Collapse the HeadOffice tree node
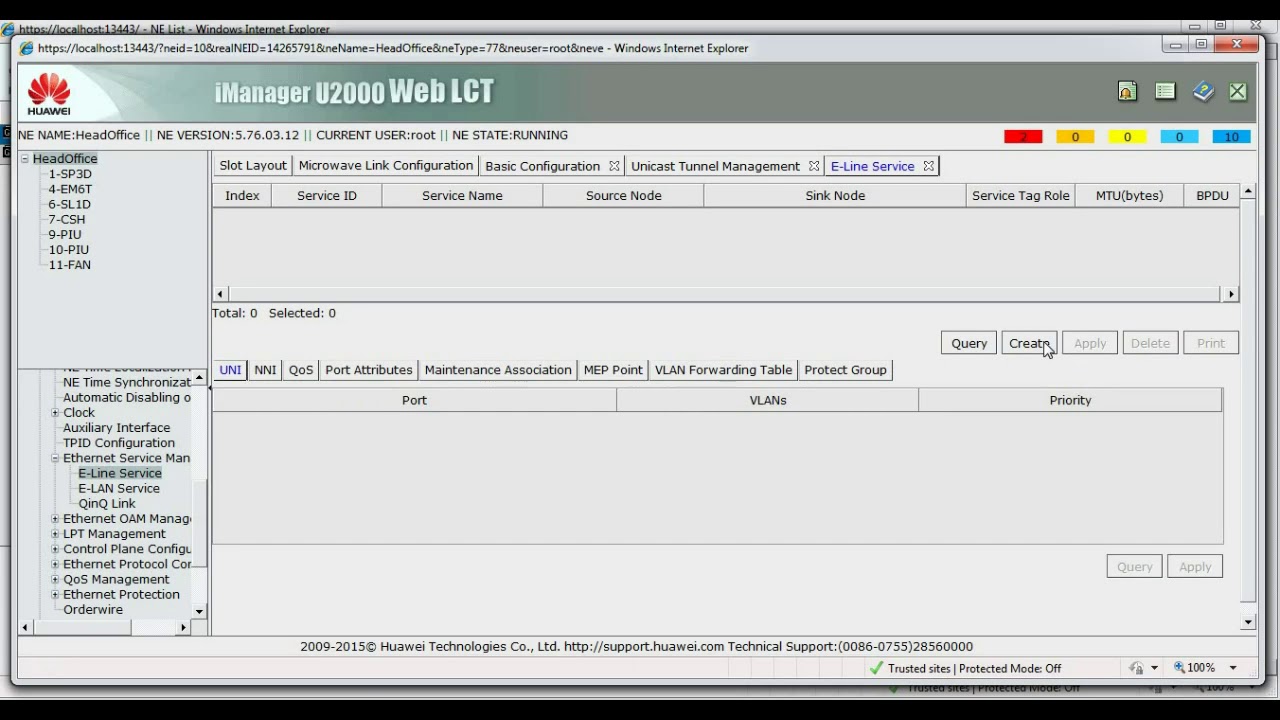The height and width of the screenshot is (720, 1280). point(25,159)
